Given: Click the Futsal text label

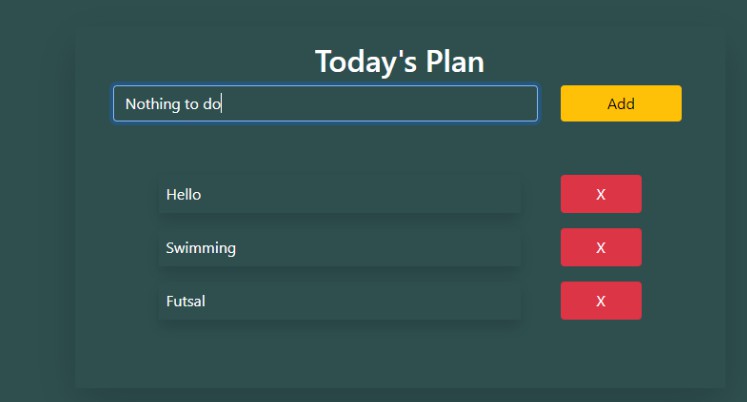Looking at the screenshot, I should click(186, 301).
